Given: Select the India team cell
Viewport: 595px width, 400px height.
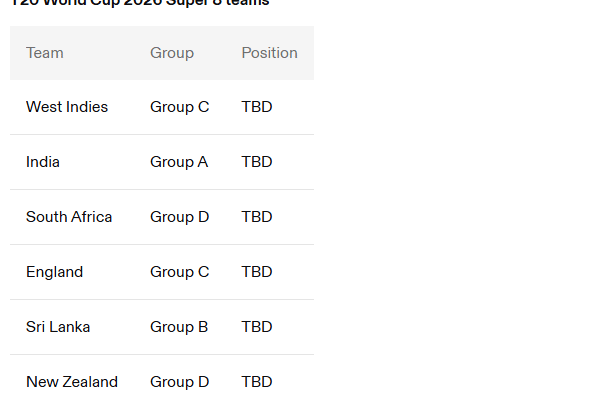Looking at the screenshot, I should tap(42, 162).
